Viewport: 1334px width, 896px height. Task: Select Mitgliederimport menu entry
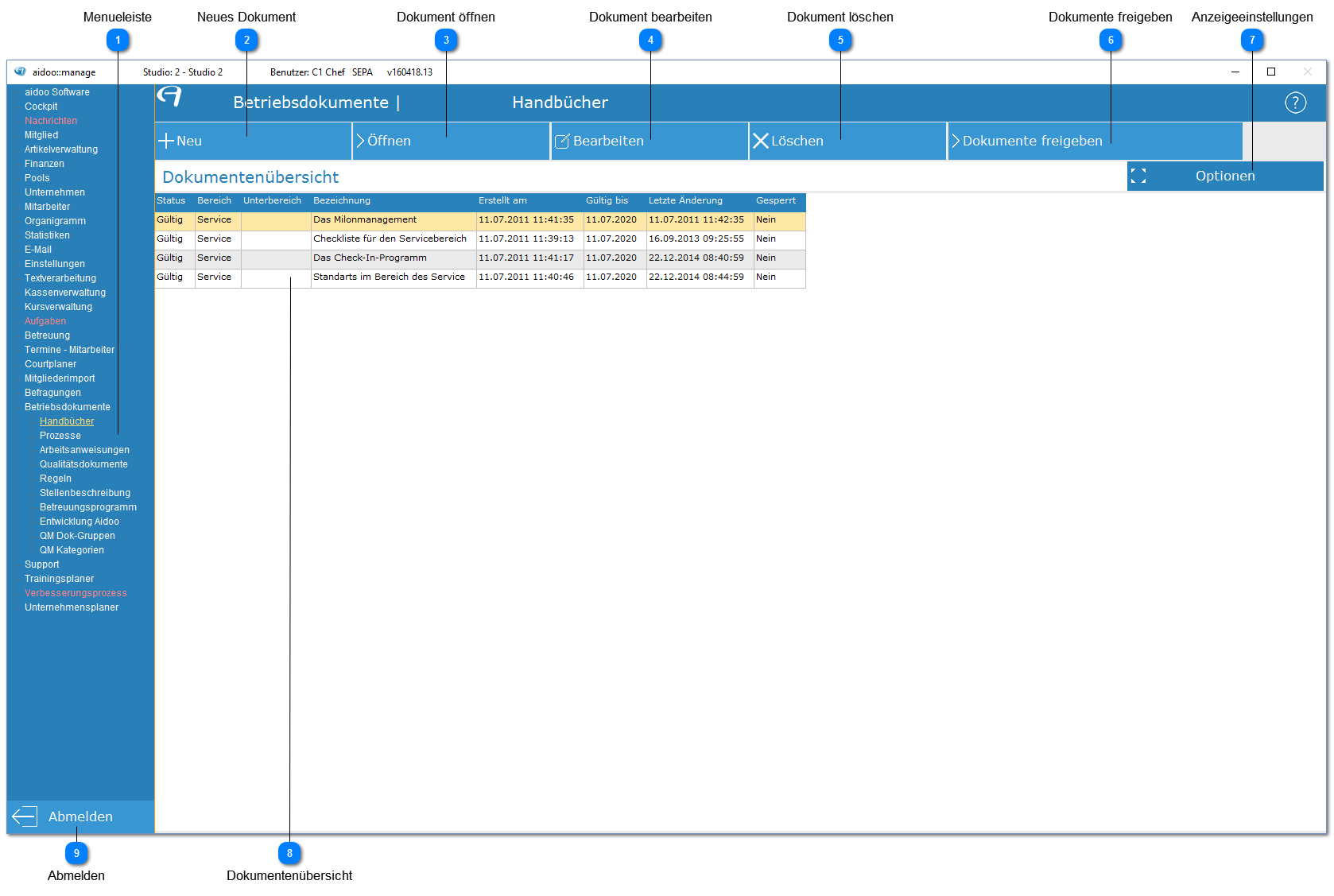click(x=60, y=378)
